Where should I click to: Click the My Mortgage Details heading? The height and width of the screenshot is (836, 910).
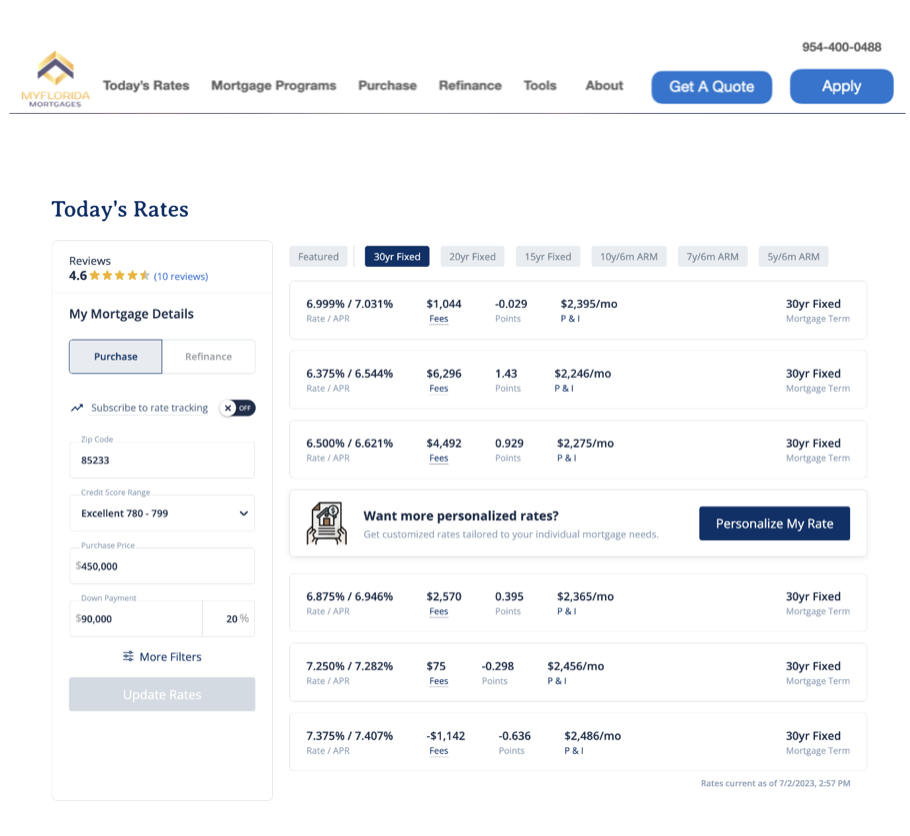point(131,314)
